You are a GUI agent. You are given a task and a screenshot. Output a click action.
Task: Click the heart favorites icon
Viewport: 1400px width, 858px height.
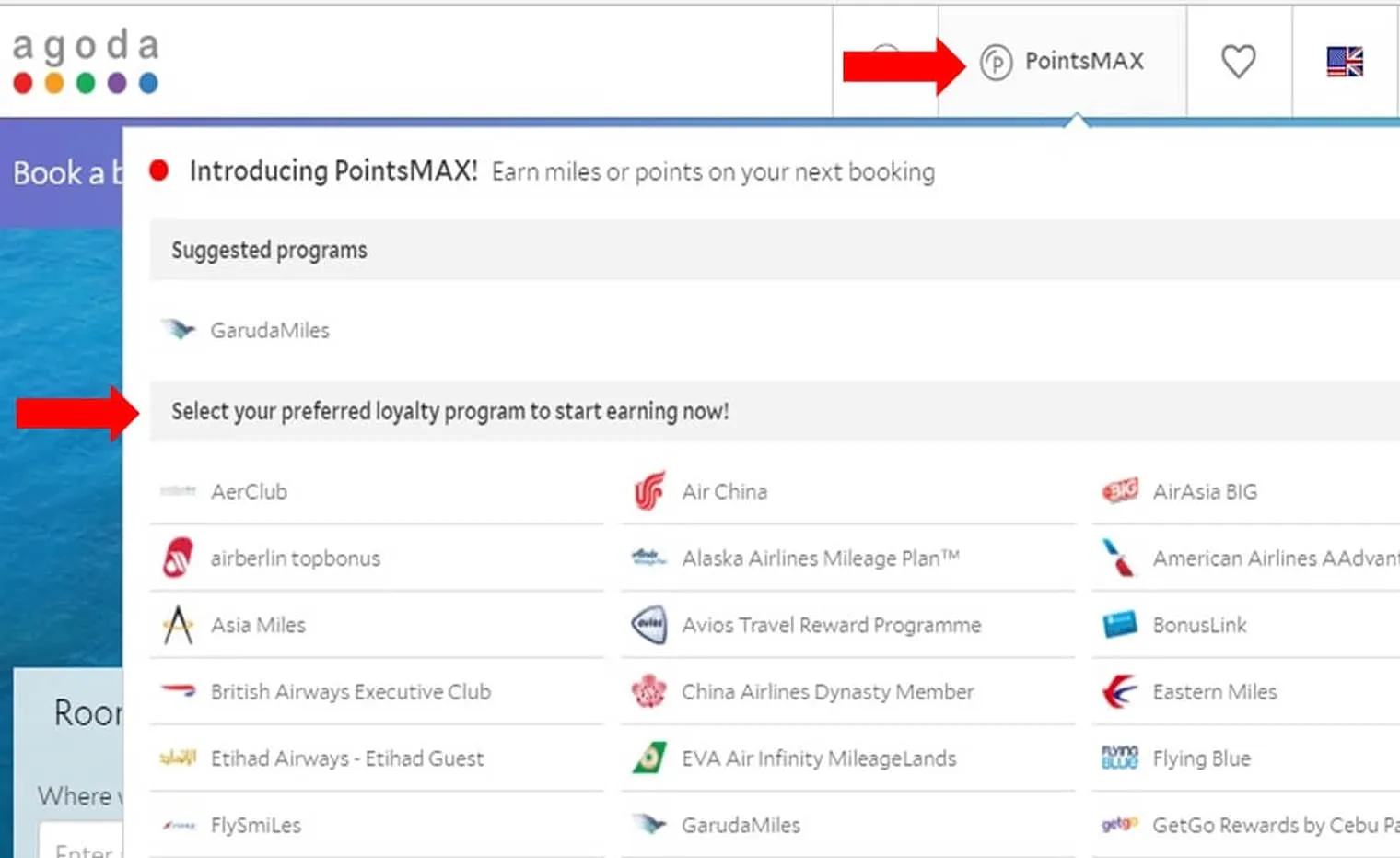pyautogui.click(x=1238, y=62)
